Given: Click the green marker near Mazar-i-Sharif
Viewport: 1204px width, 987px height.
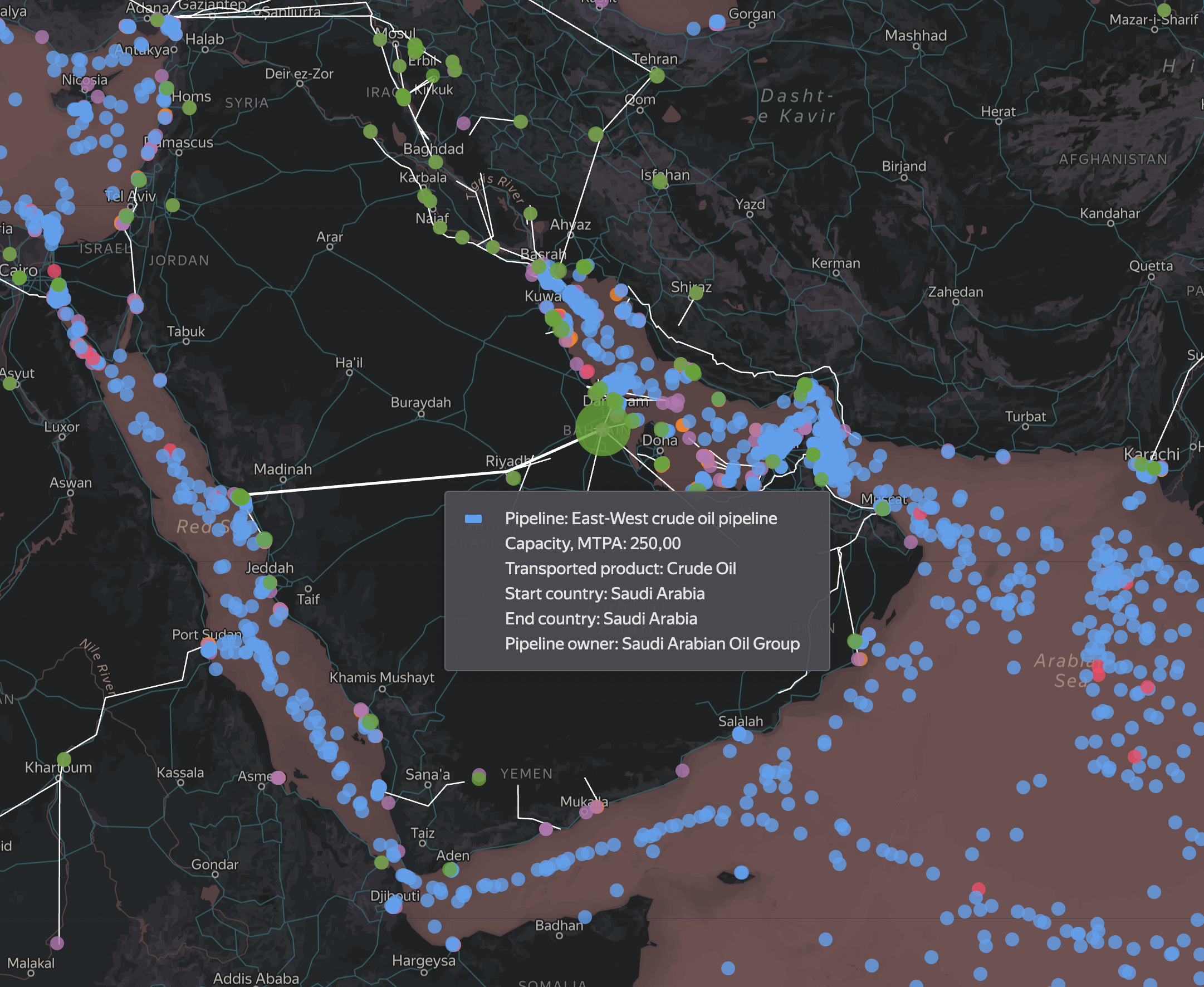Looking at the screenshot, I should pyautogui.click(x=1164, y=9).
